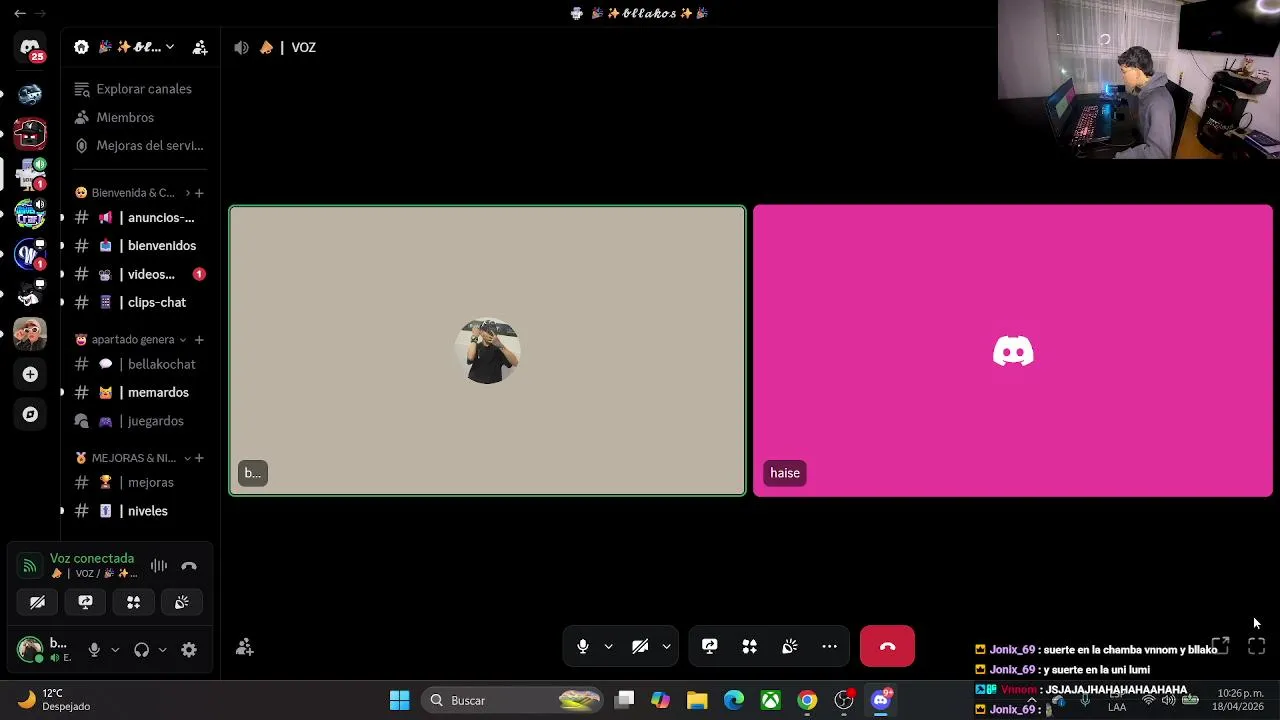Open the anuncios channel
Screen dimensions: 1280x720
(x=139, y=217)
